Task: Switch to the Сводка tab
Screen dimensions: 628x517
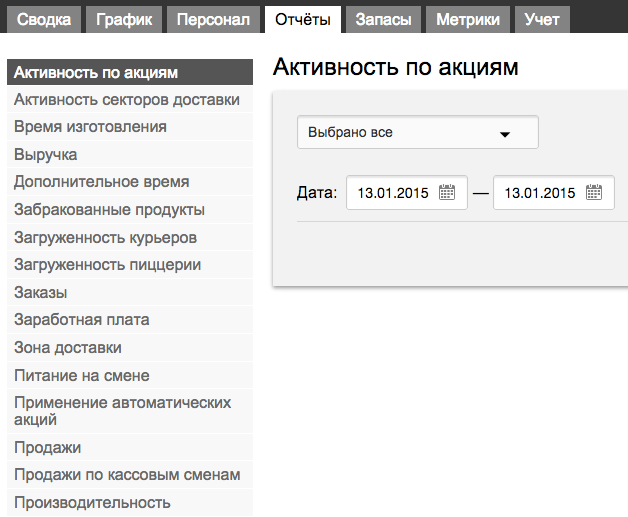Action: point(44,19)
